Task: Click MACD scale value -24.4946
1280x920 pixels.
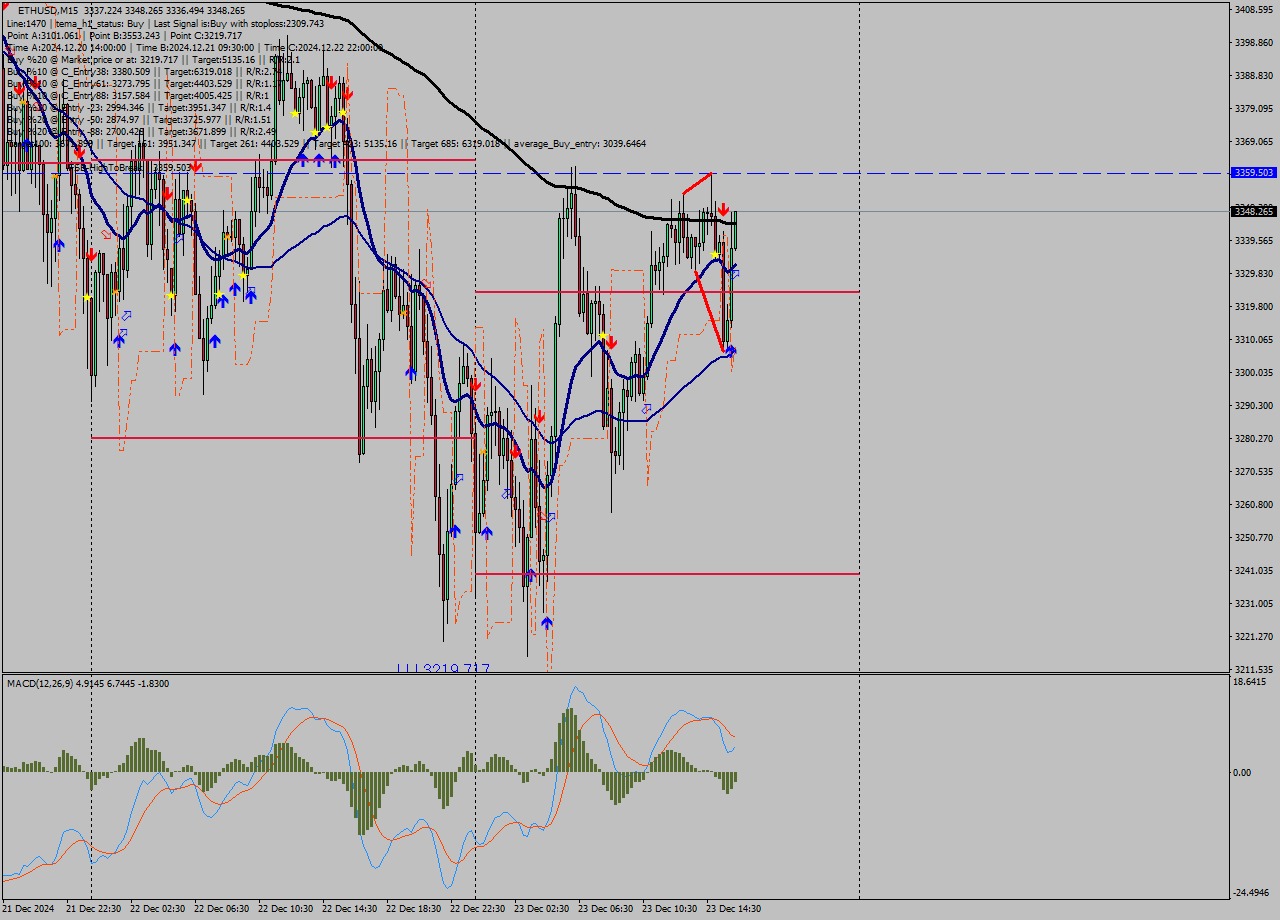Action: (x=1253, y=892)
